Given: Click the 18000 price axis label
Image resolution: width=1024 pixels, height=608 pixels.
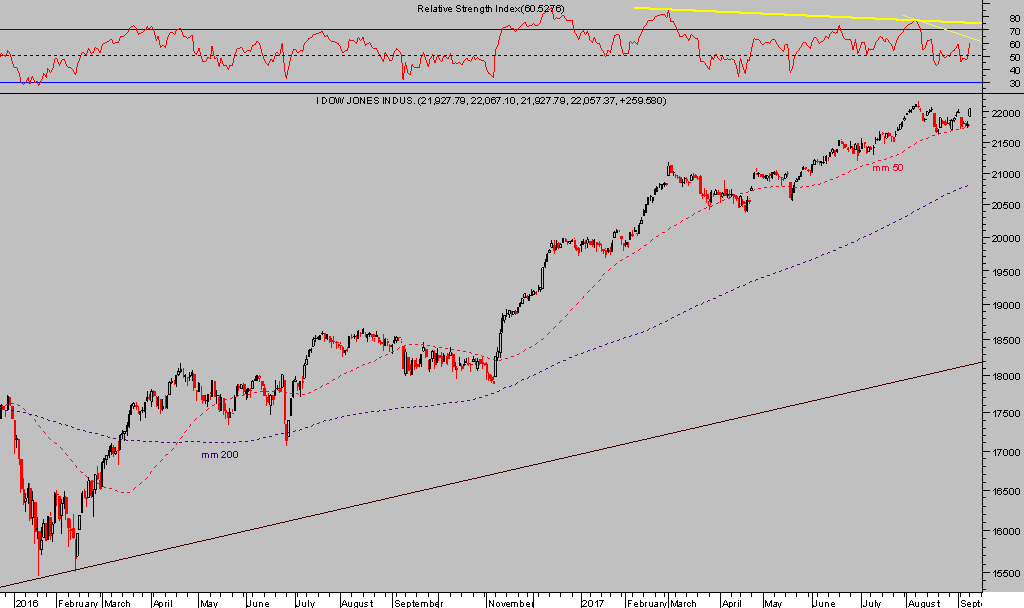Looking at the screenshot, I should (1003, 377).
